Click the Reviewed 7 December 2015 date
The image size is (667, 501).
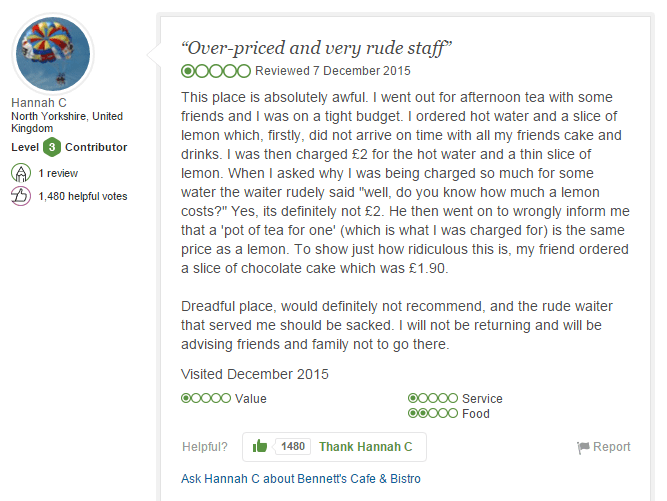coord(333,71)
